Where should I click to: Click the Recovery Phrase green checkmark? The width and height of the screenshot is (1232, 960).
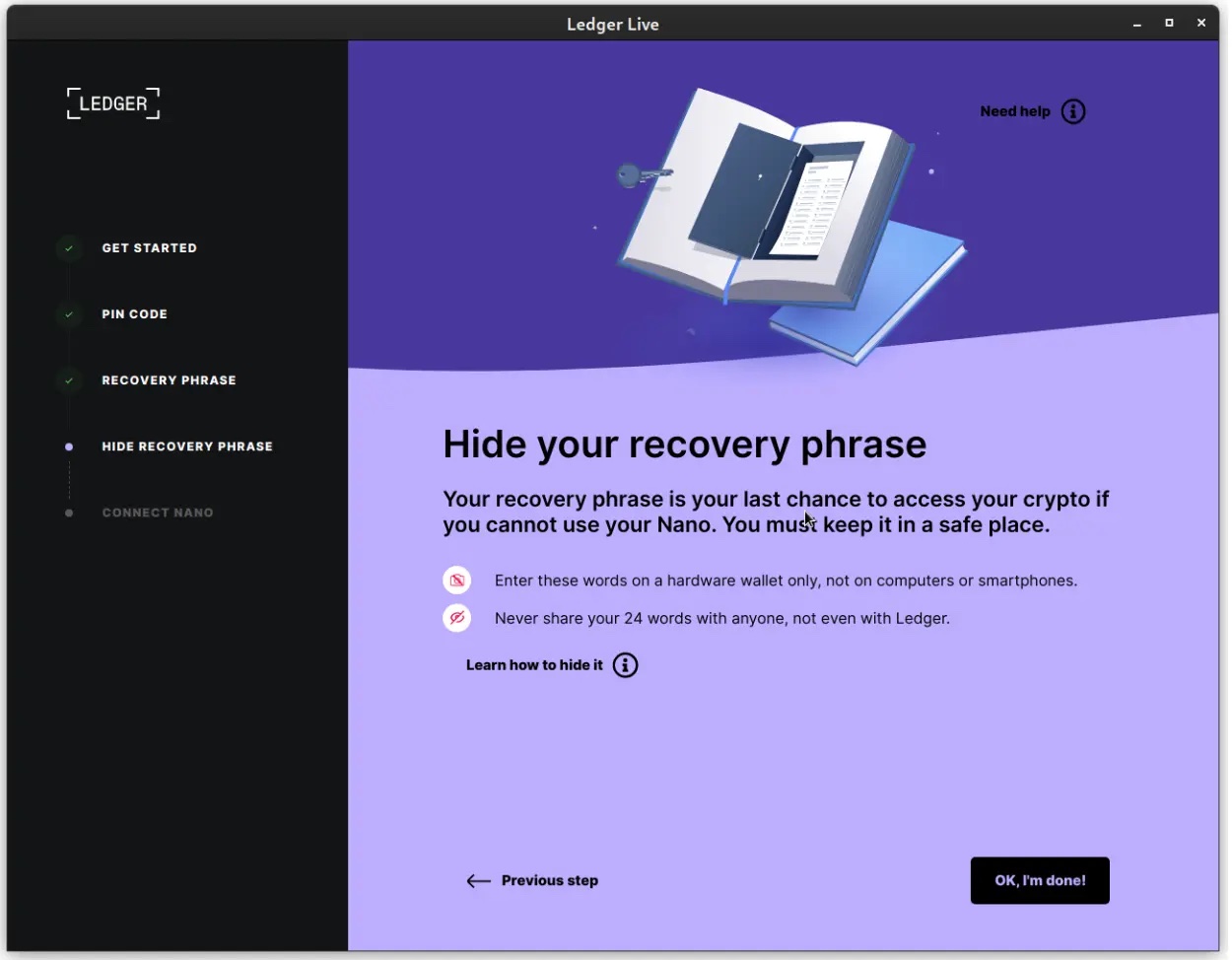pyautogui.click(x=69, y=380)
